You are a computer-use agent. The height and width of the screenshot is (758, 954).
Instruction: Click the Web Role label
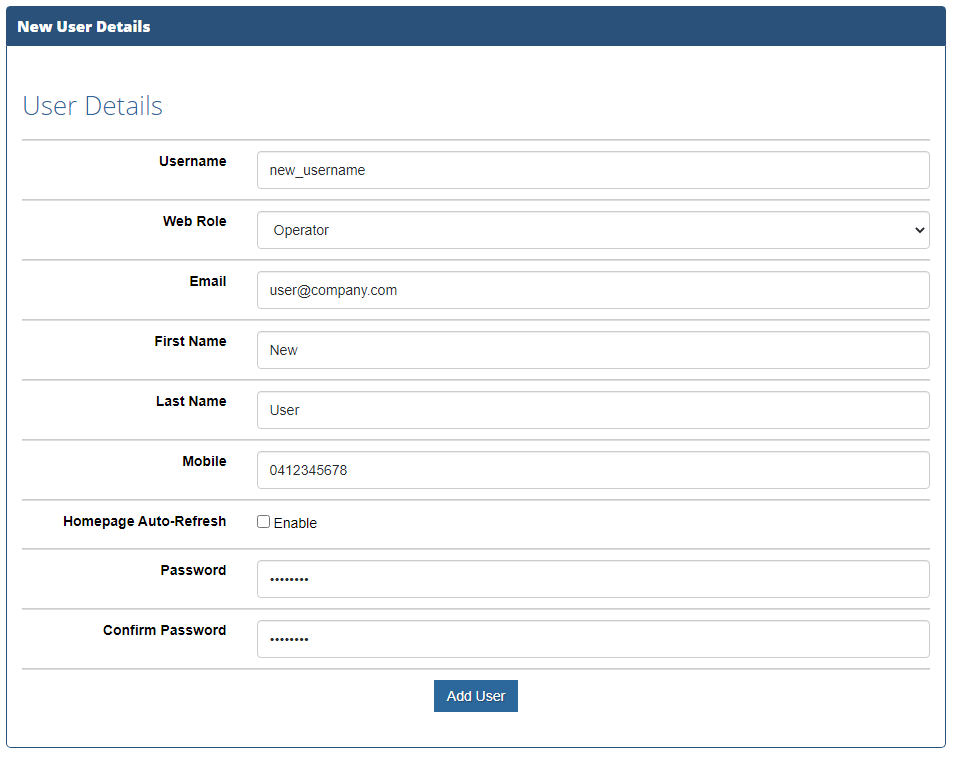click(194, 221)
